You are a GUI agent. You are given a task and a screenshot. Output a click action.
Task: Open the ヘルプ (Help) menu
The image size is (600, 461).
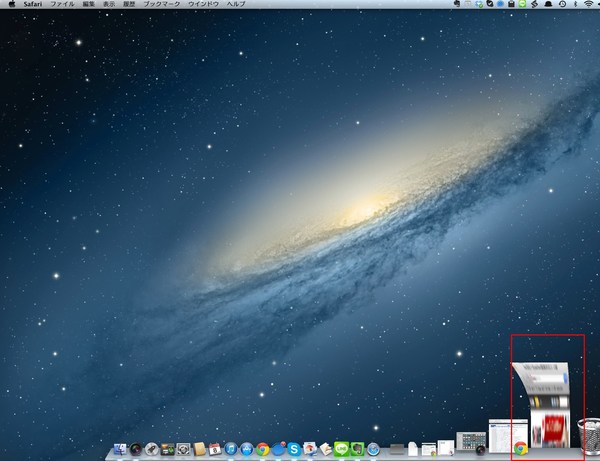click(236, 5)
